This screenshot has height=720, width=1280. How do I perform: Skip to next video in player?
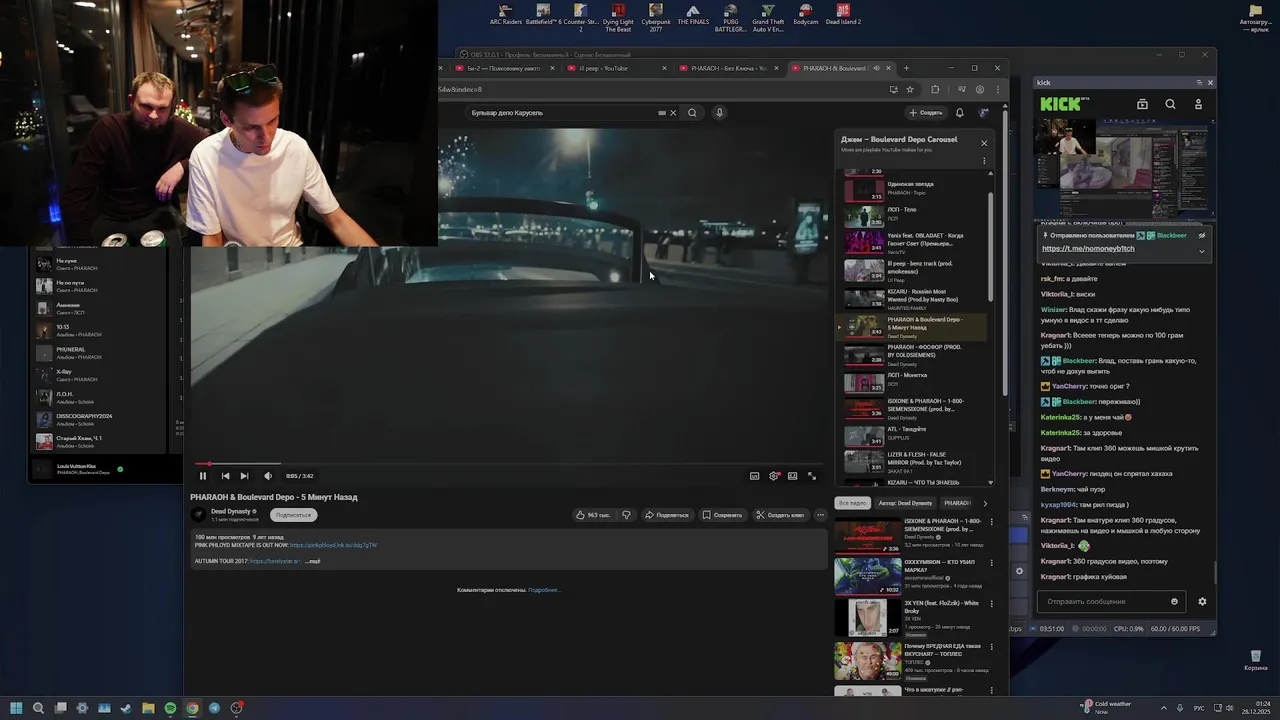(244, 476)
